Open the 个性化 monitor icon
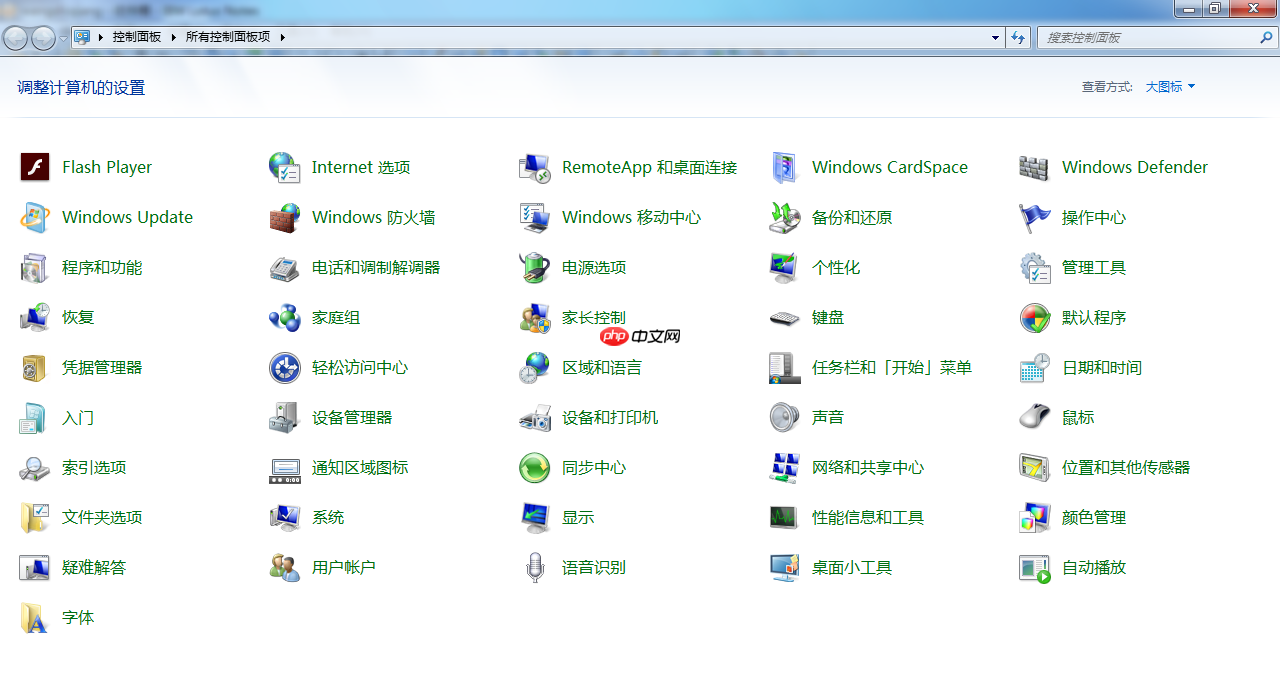The width and height of the screenshot is (1280, 674). (785, 267)
